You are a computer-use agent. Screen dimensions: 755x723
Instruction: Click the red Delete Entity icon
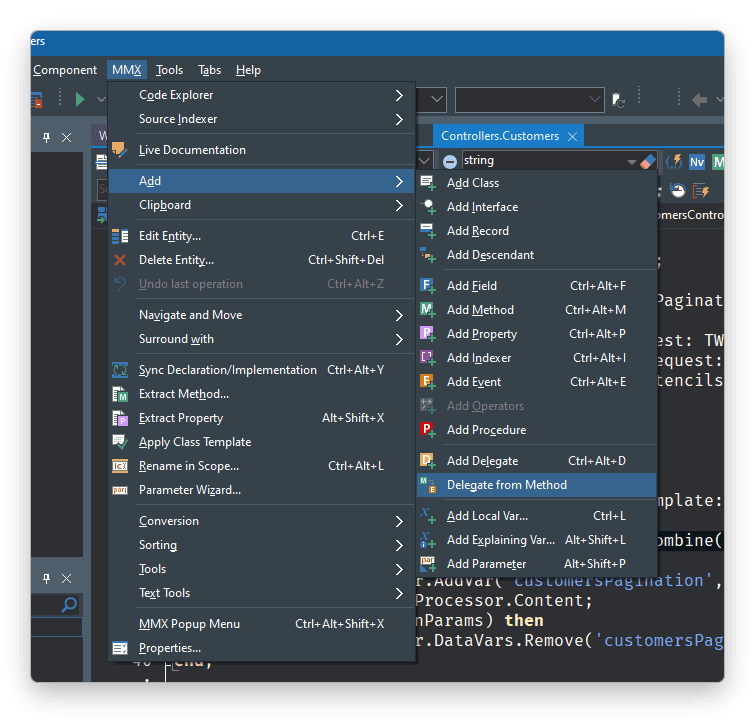[120, 260]
